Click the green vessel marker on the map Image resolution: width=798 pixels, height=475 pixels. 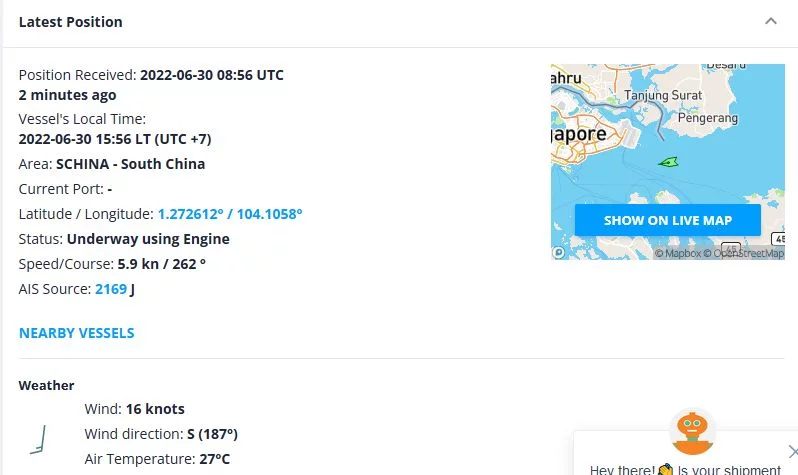(667, 161)
